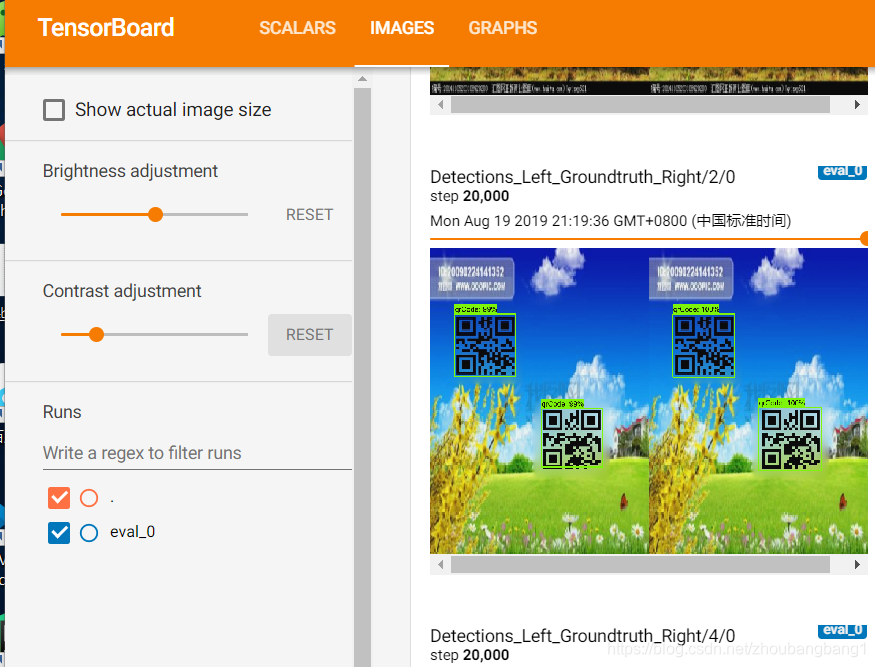Click the Brightness adjustment slider handle
The width and height of the screenshot is (875, 667).
click(x=156, y=214)
